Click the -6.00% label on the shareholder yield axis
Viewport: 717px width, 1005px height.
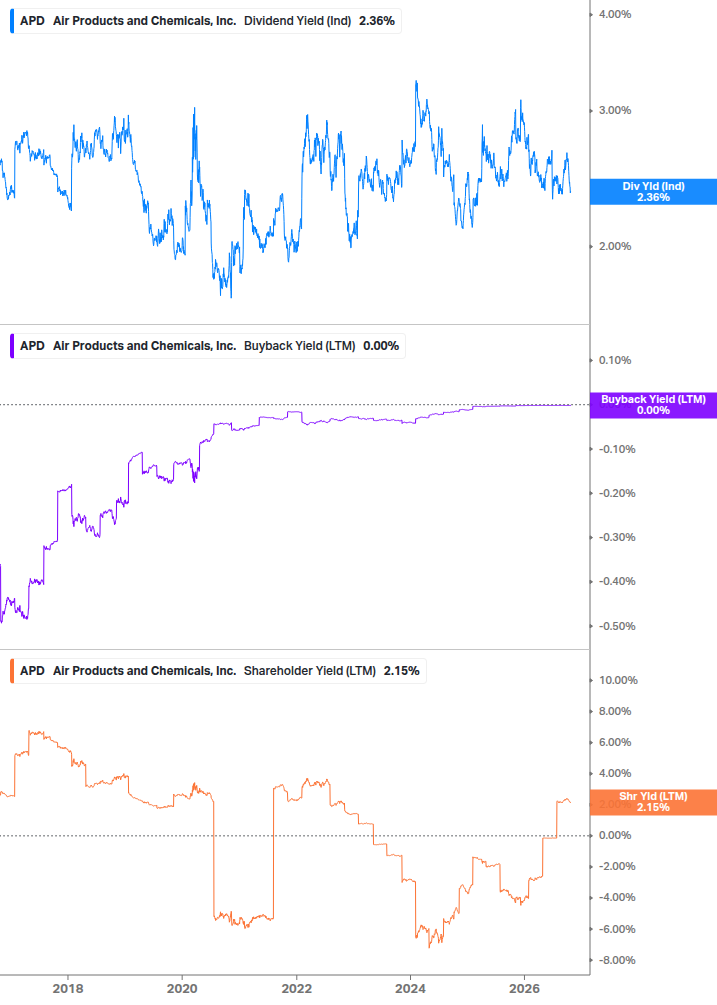point(617,929)
